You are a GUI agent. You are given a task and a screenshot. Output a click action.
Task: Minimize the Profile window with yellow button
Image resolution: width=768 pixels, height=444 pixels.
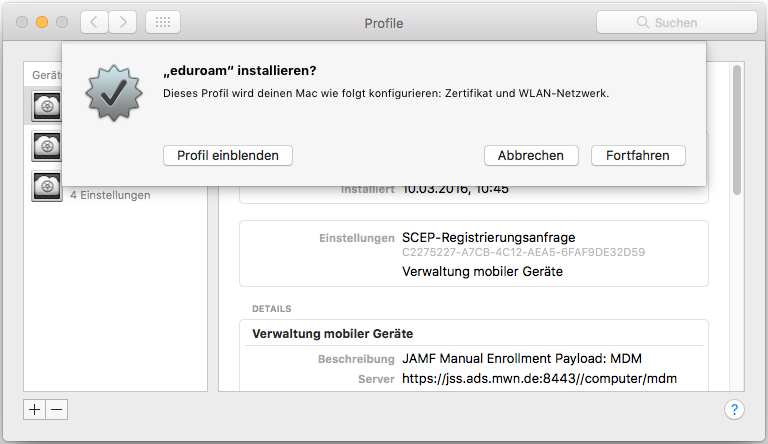pyautogui.click(x=42, y=22)
